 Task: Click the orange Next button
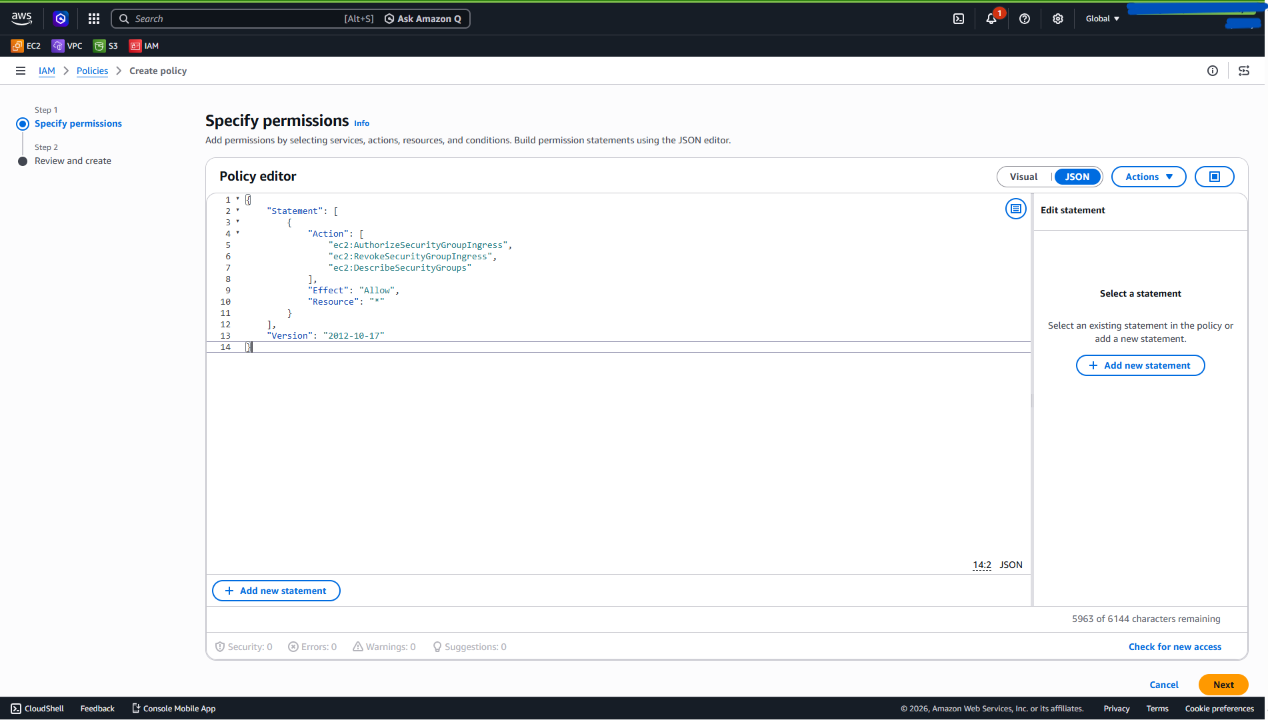(x=1223, y=685)
